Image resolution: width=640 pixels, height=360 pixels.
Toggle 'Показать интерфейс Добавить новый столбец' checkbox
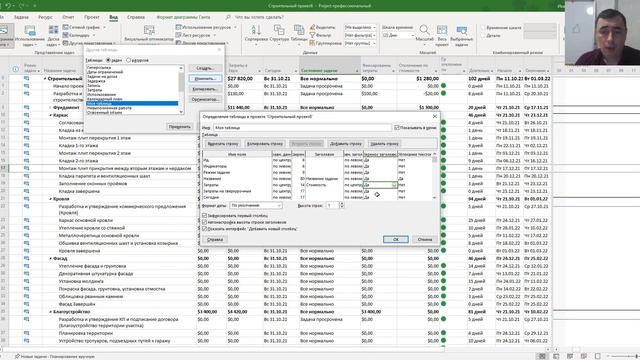(x=204, y=229)
